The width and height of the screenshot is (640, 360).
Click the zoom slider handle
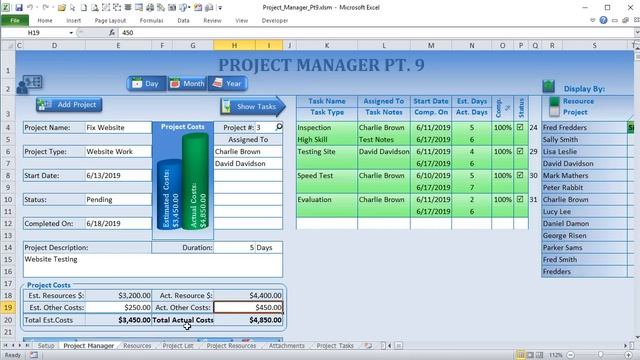pyautogui.click(x=600, y=355)
